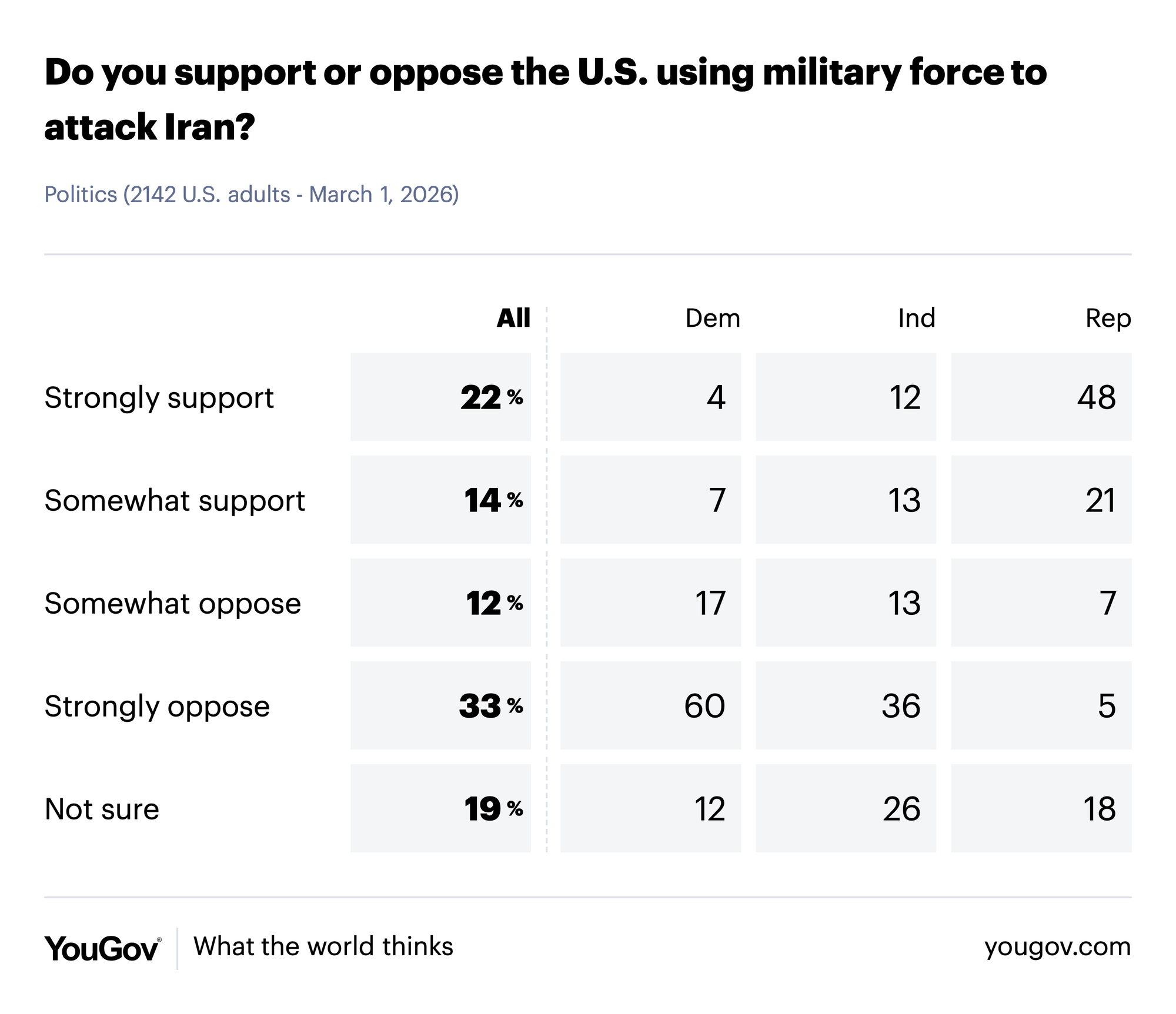
Task: Click the "What the world thinks" tagline
Action: pos(323,947)
